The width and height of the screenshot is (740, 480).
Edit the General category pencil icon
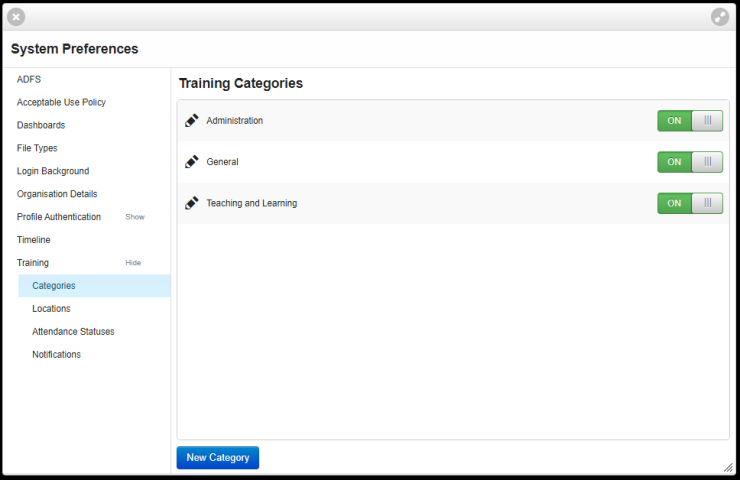(x=192, y=162)
